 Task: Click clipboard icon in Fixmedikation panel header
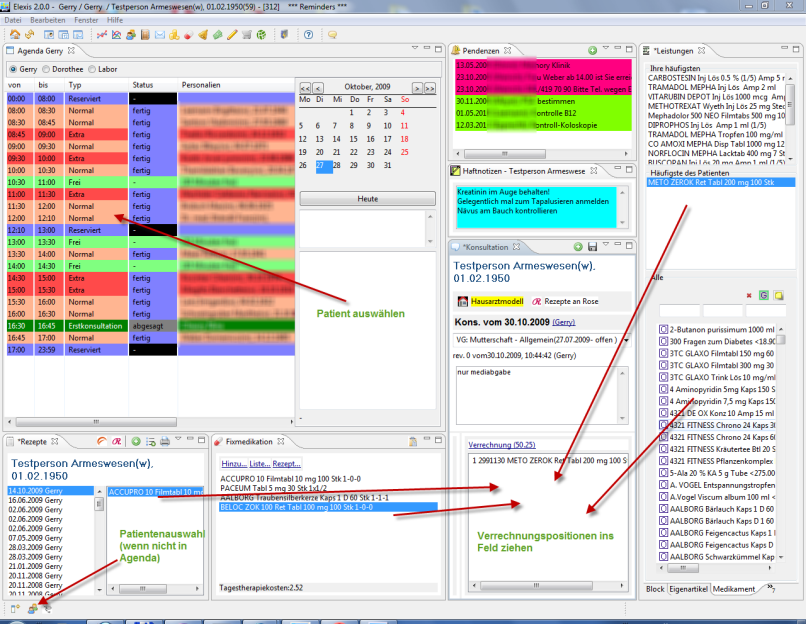click(412, 441)
